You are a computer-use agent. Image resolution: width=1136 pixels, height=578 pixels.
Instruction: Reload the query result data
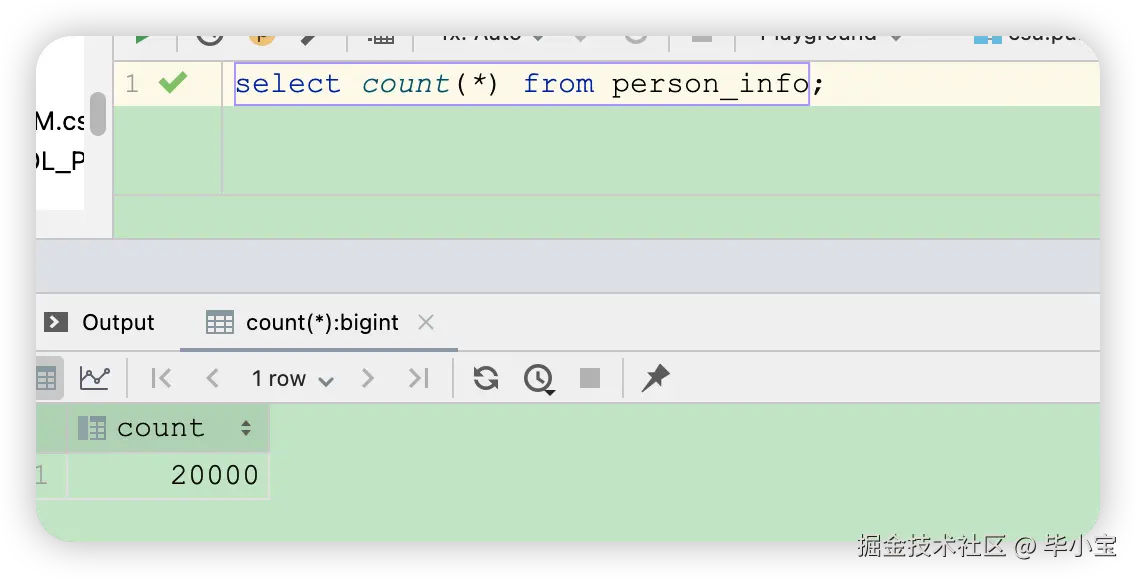486,378
